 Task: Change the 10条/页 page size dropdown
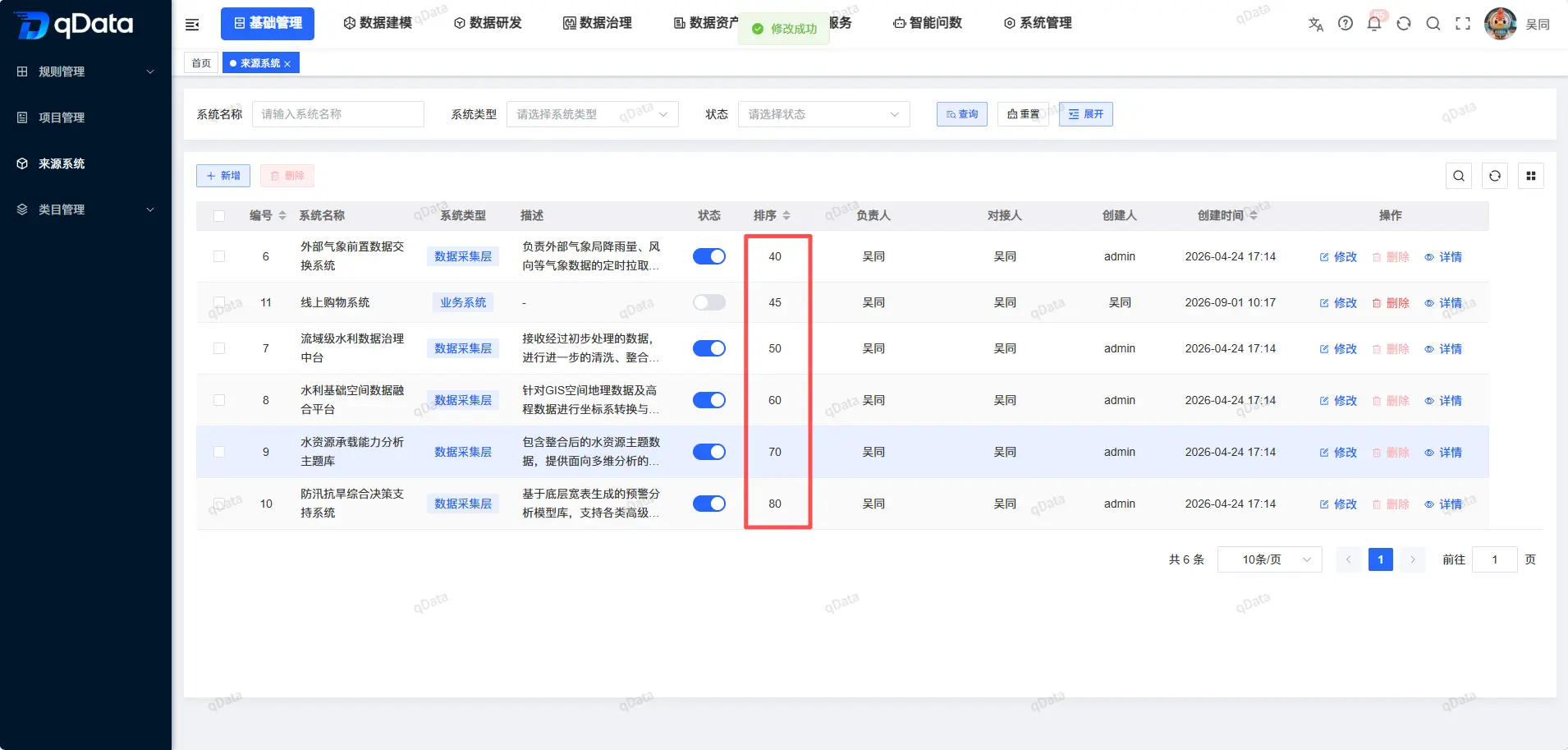(x=1270, y=559)
